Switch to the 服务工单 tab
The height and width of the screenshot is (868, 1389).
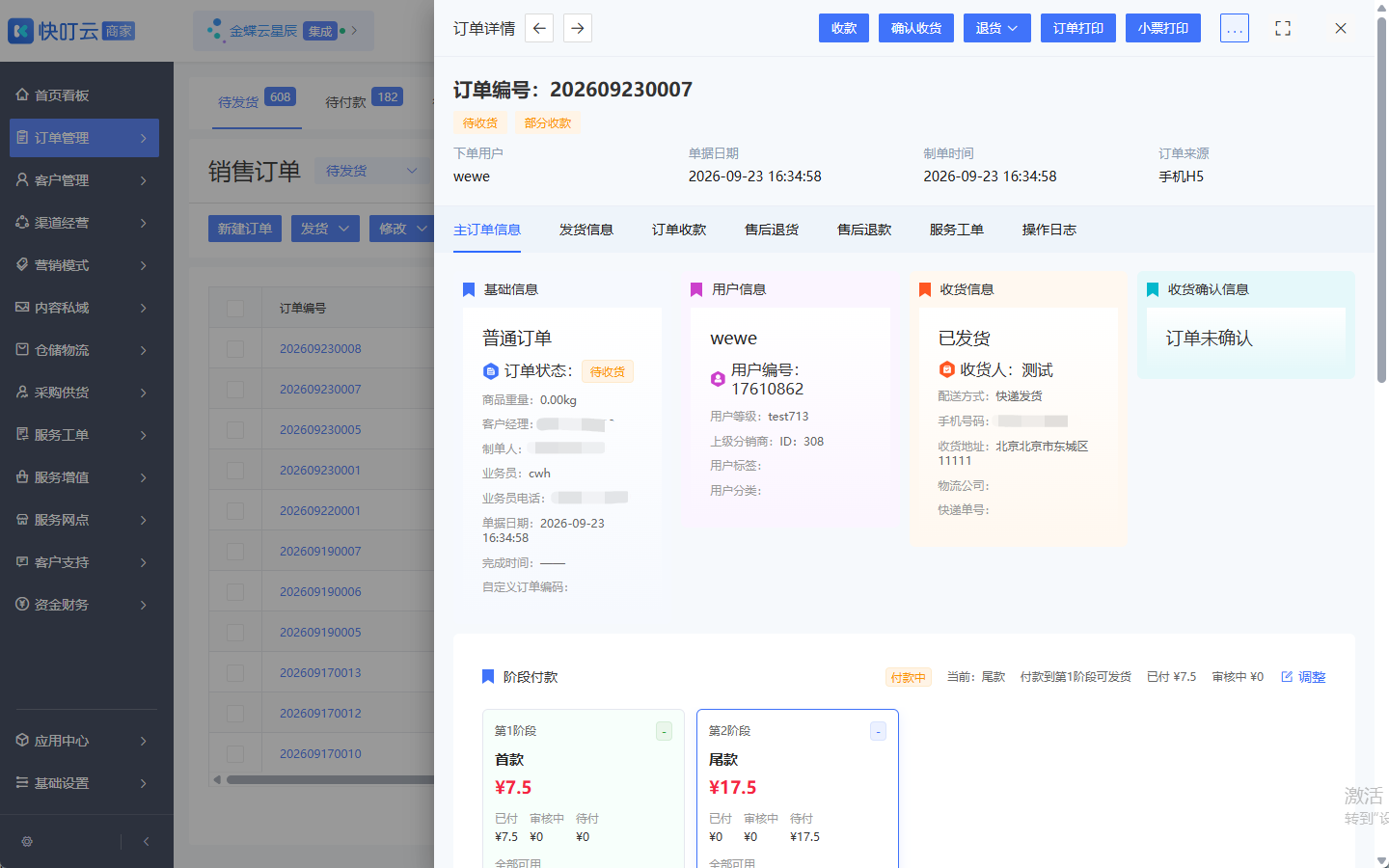[957, 230]
